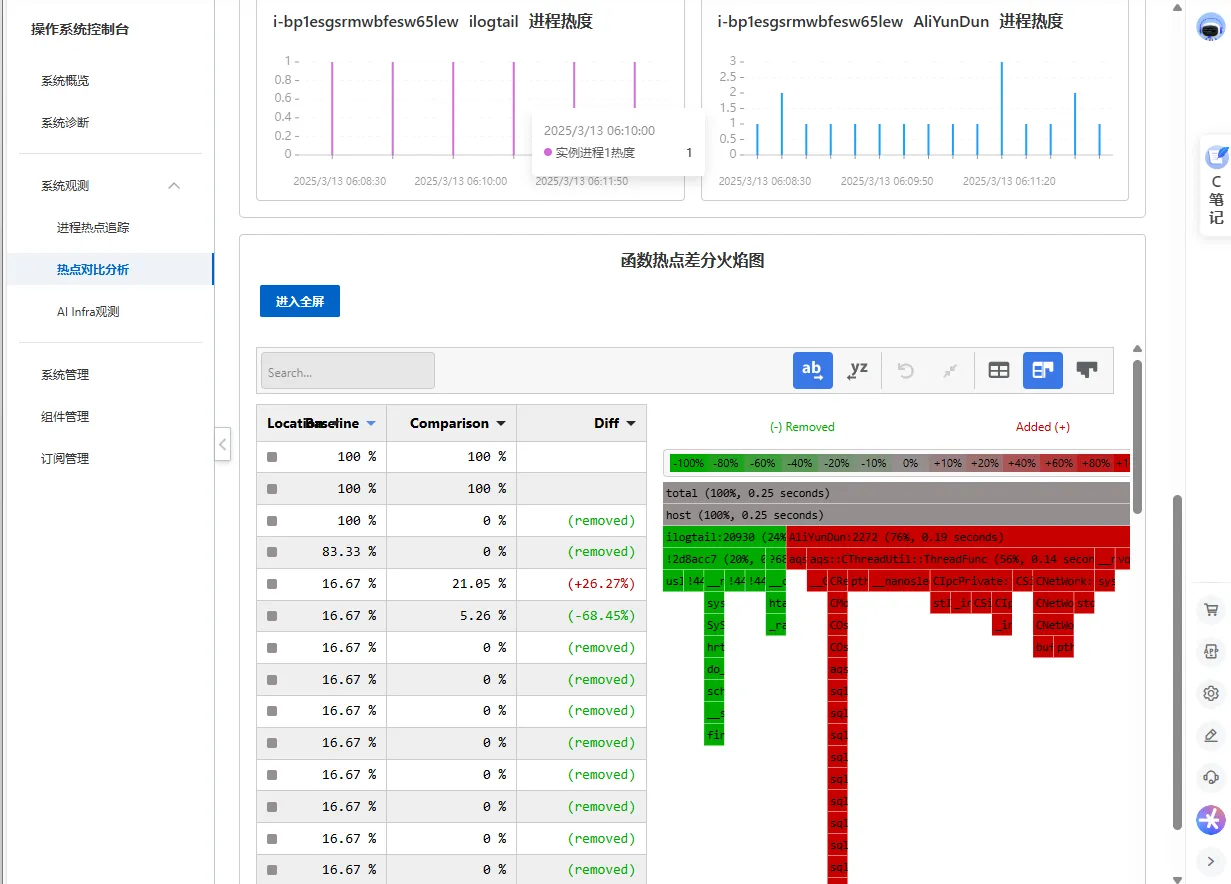Switch to table-only view icon
Image resolution: width=1231 pixels, height=884 pixels.
[998, 370]
